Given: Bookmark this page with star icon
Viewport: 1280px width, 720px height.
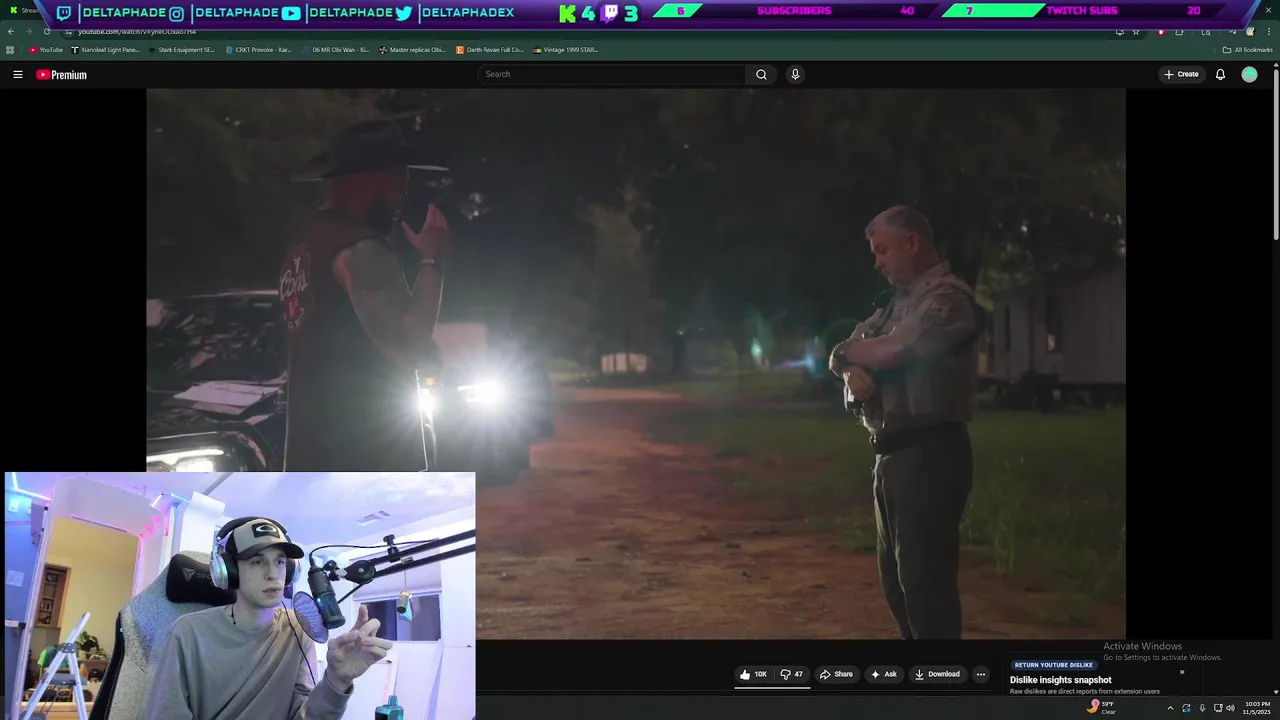Looking at the screenshot, I should tap(1136, 31).
